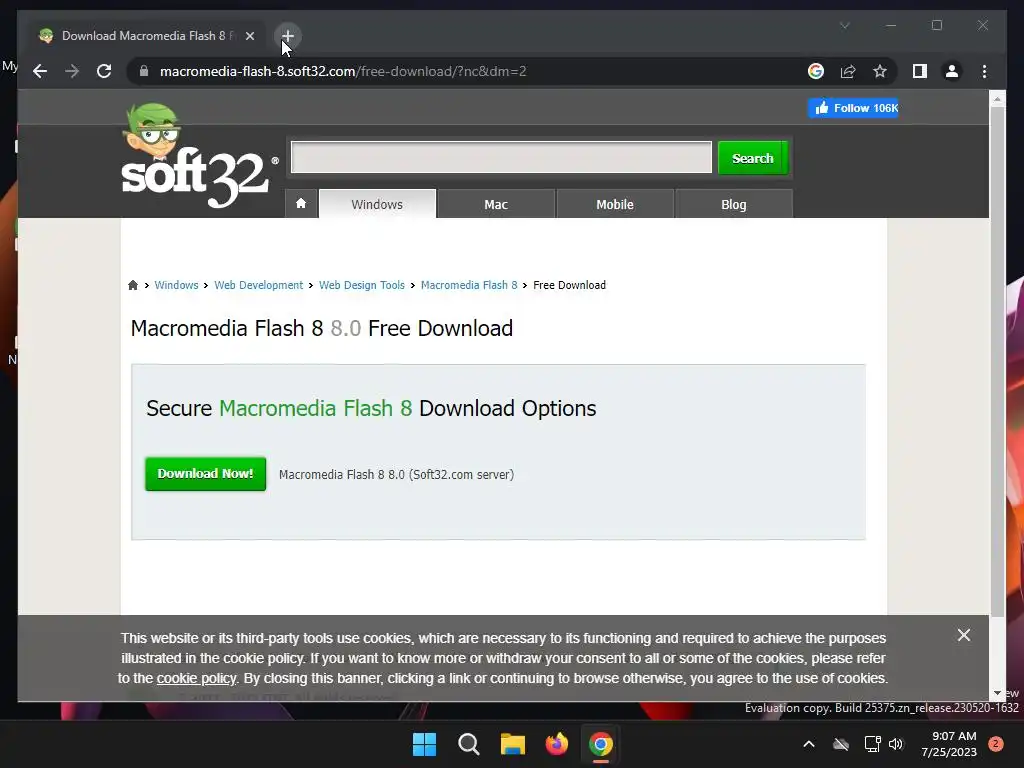
Task: Open the Blog tab
Action: [x=733, y=204]
